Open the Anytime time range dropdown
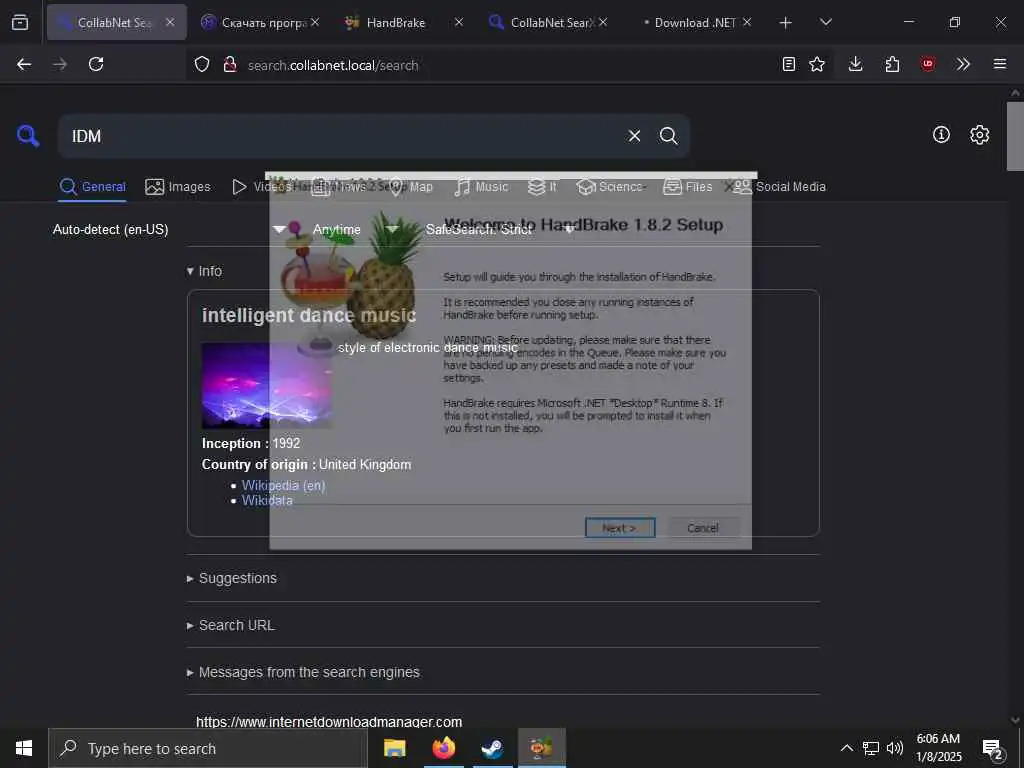Viewport: 1024px width, 768px height. (x=355, y=229)
